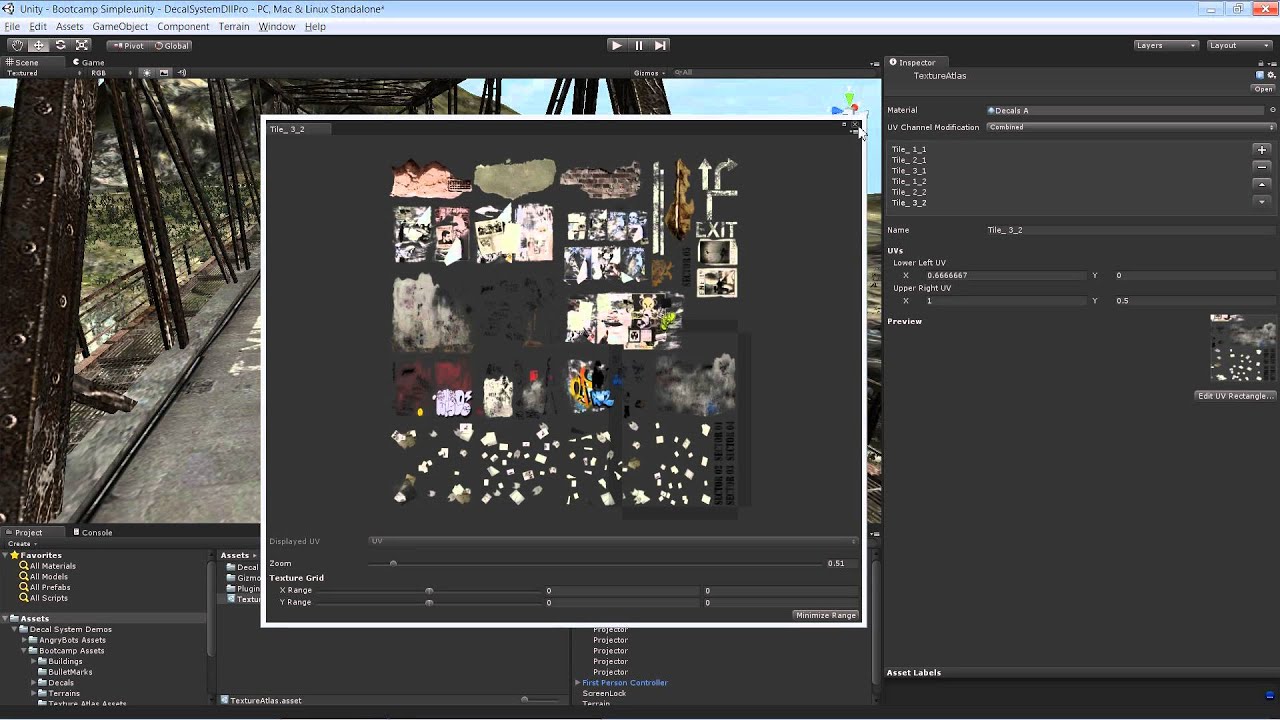
Task: Select the Rotate tool
Action: click(60, 46)
